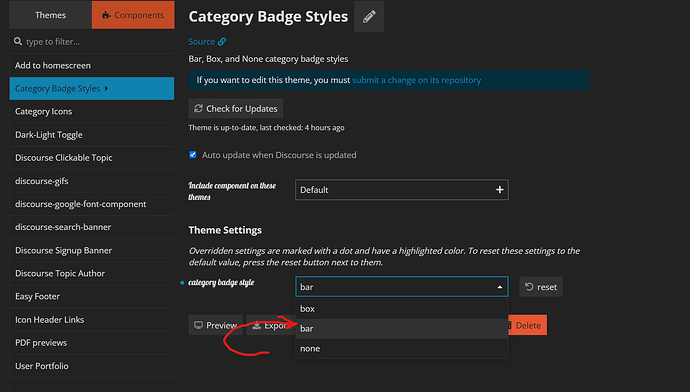Open Category Icons component
This screenshot has width=690, height=392.
92,111
